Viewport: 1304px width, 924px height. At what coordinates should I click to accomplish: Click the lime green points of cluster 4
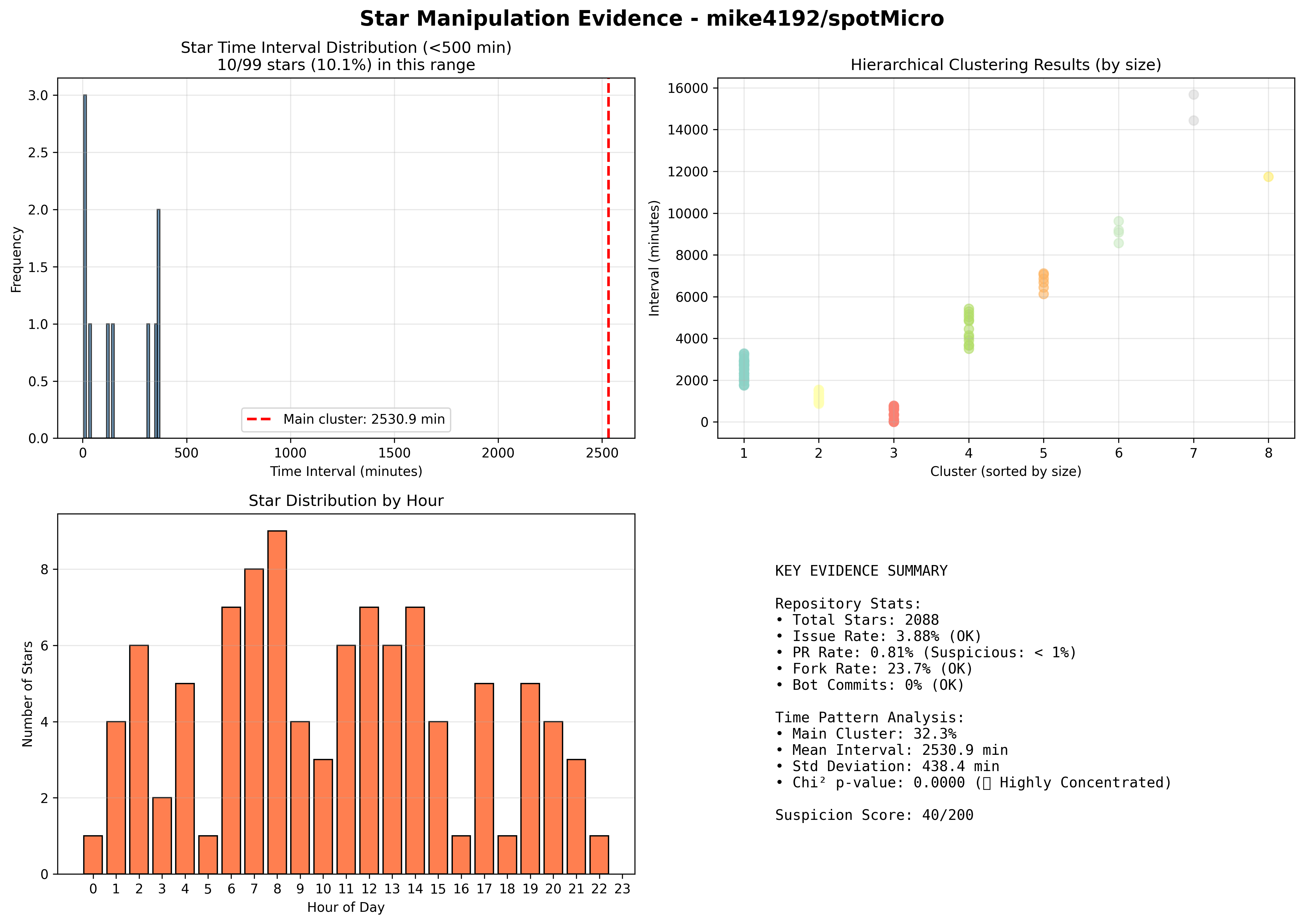pos(969,329)
